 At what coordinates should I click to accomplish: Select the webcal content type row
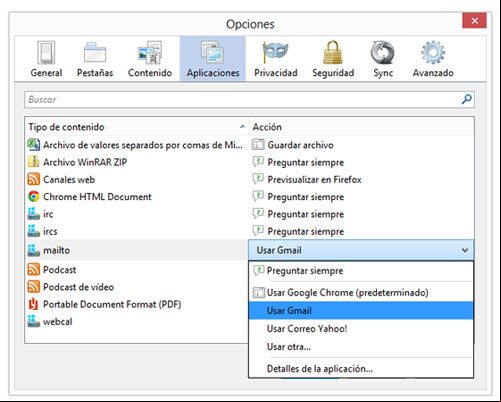[136, 321]
